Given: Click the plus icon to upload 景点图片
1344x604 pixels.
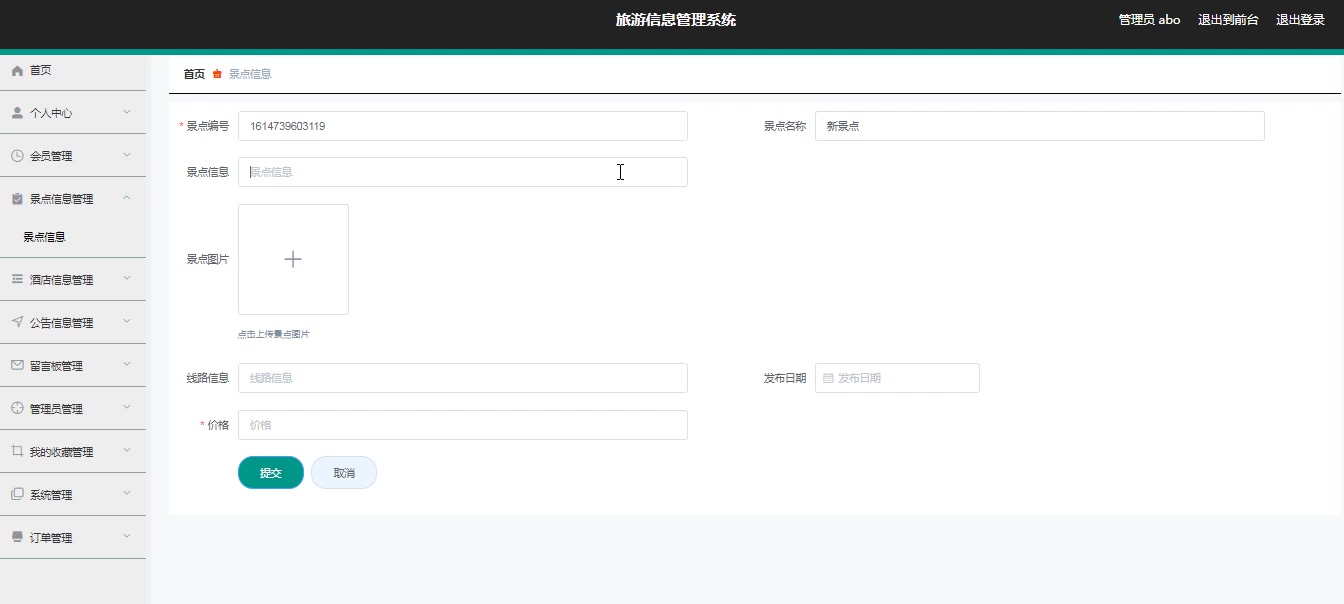Looking at the screenshot, I should (x=293, y=258).
